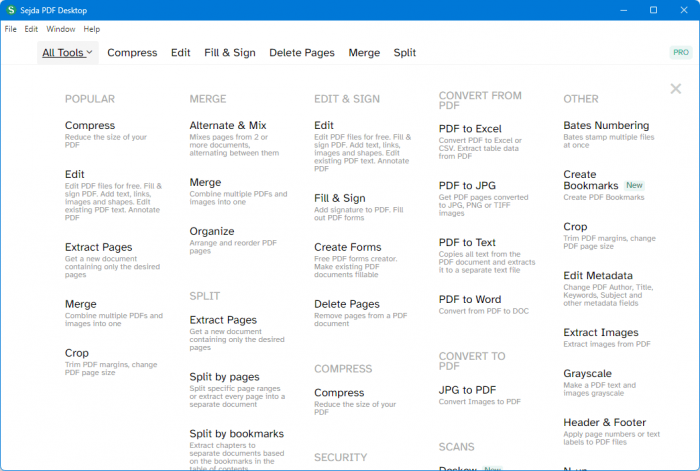Open Fill & Sign under Edit & Sign
700x471 pixels.
[x=340, y=198]
